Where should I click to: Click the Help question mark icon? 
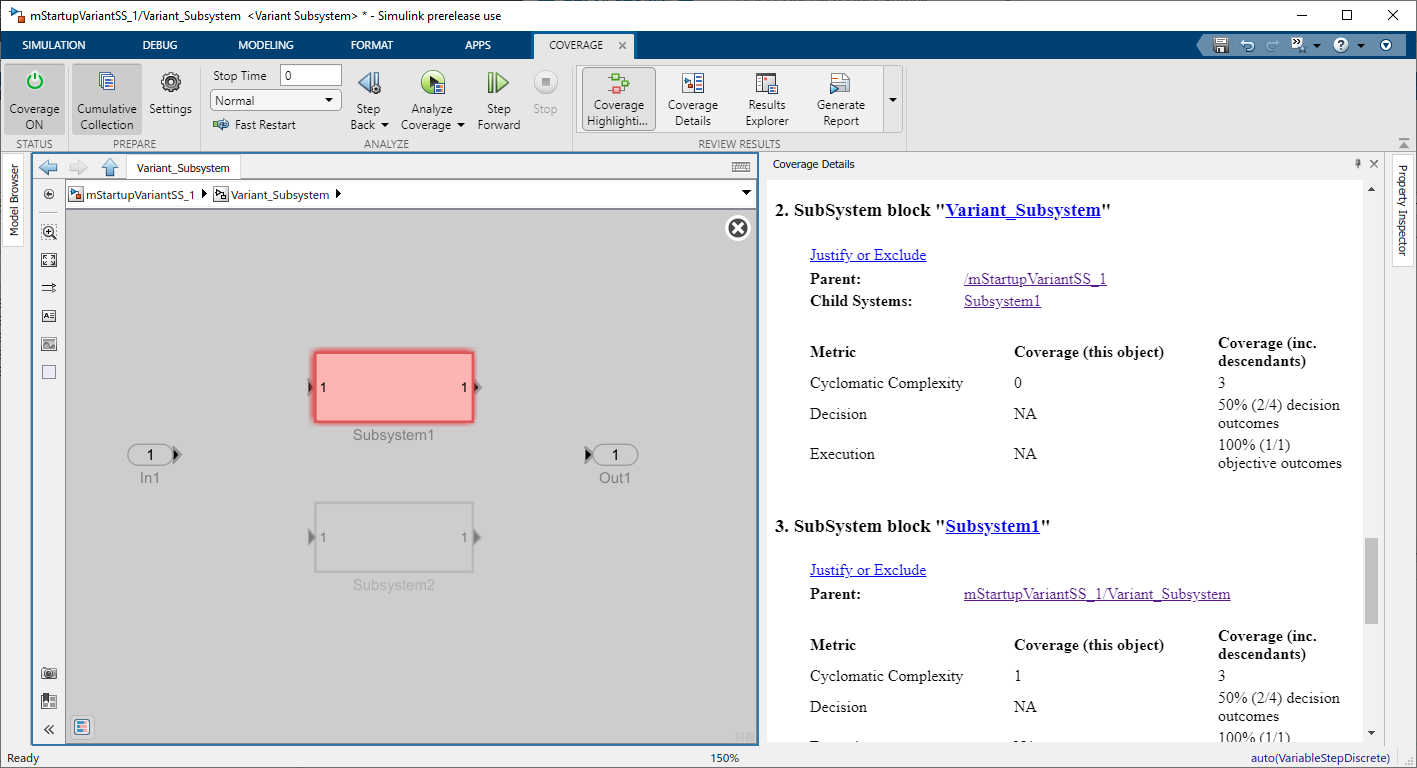(x=1340, y=45)
